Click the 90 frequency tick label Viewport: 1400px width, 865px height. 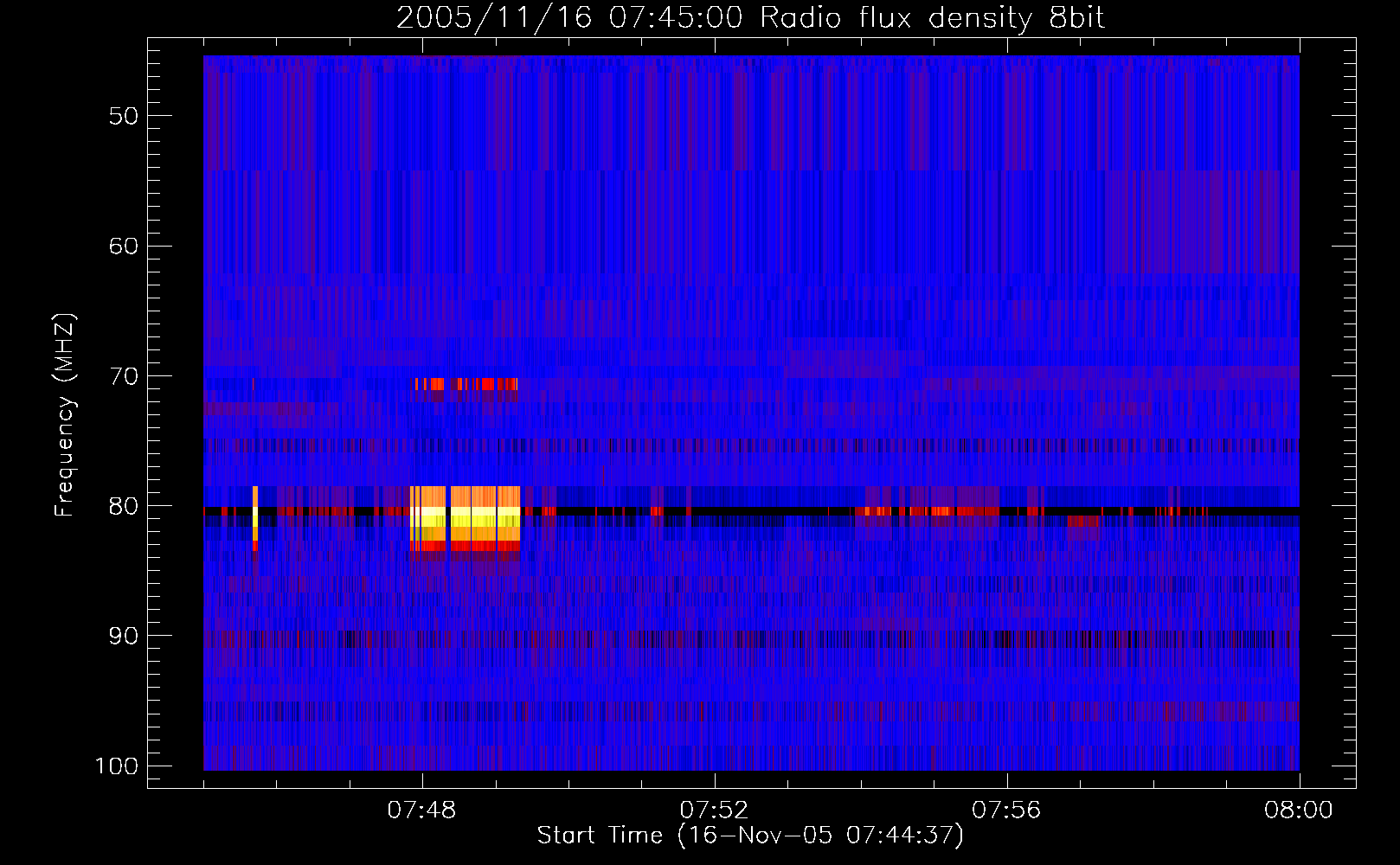tap(124, 636)
